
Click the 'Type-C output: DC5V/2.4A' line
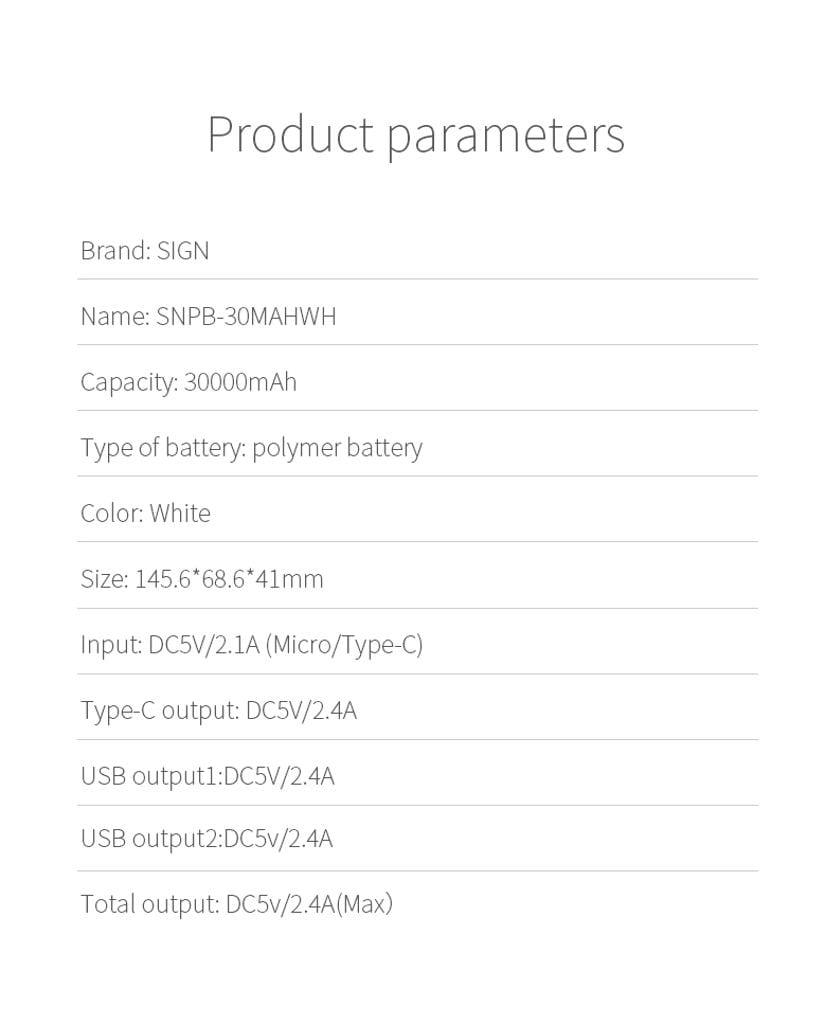tap(218, 711)
